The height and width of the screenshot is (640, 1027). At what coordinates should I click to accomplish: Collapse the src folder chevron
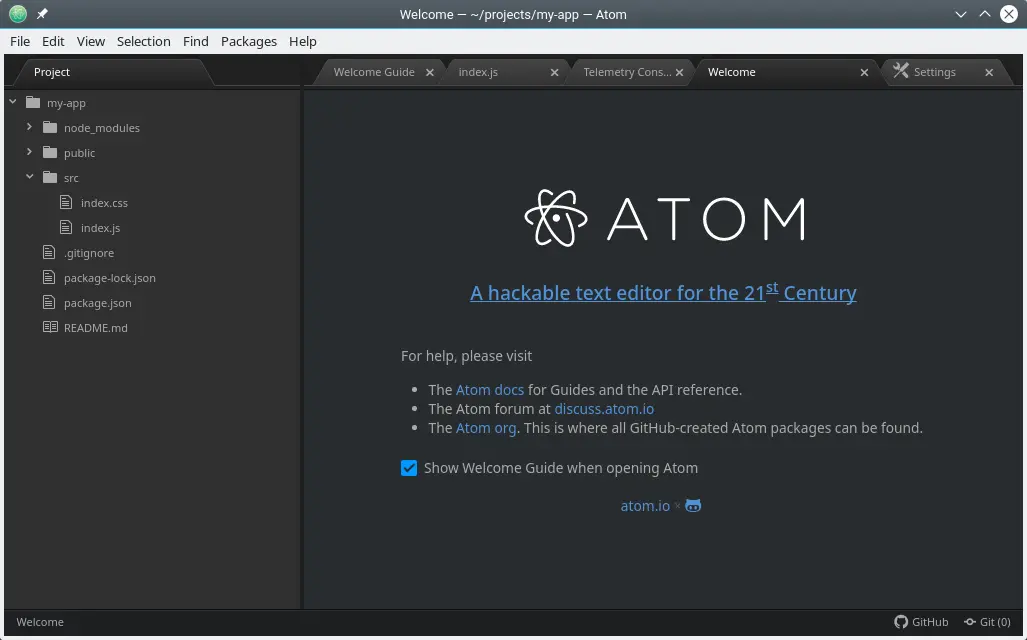pyautogui.click(x=29, y=176)
